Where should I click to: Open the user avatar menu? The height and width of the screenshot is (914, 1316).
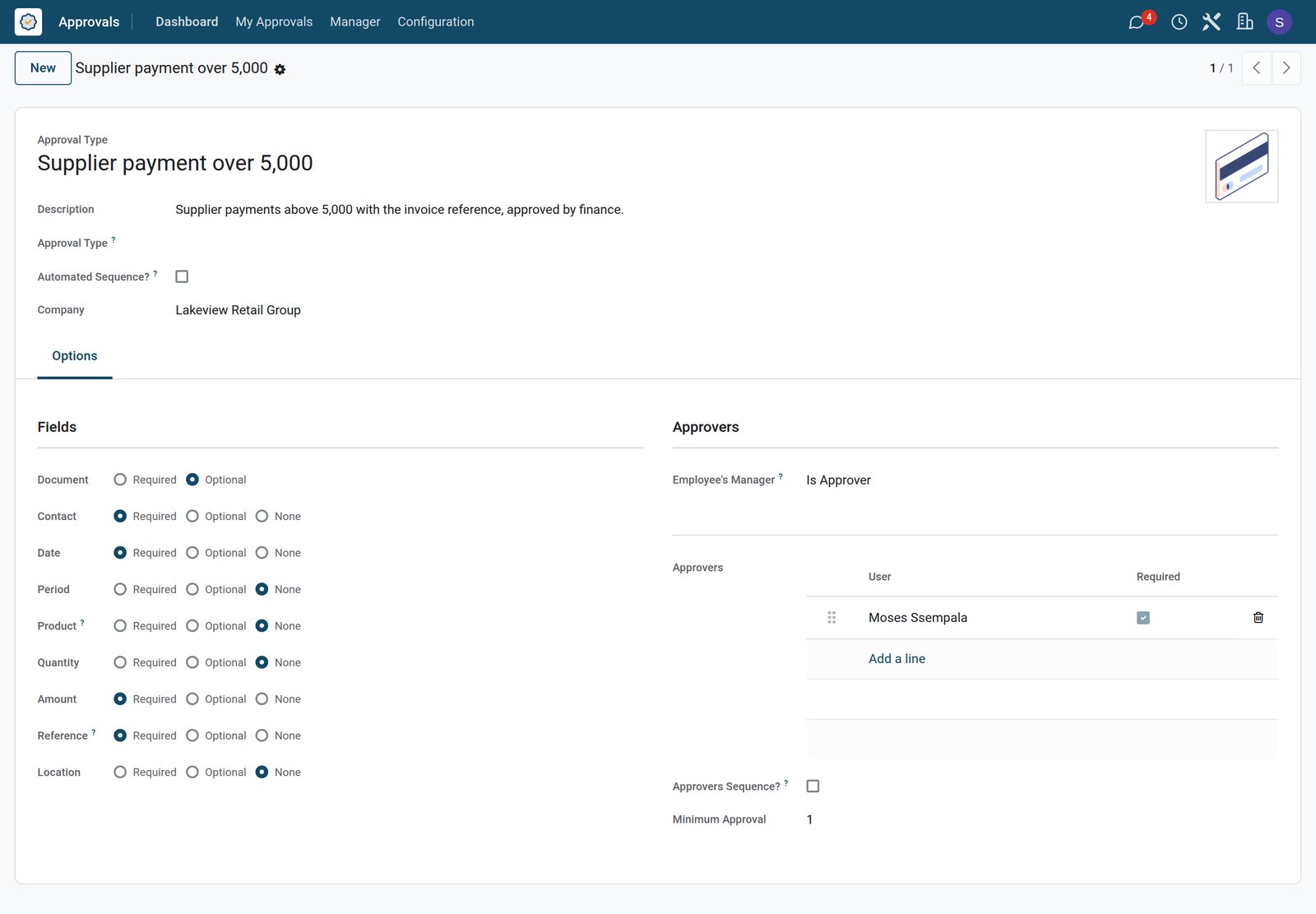click(1279, 22)
